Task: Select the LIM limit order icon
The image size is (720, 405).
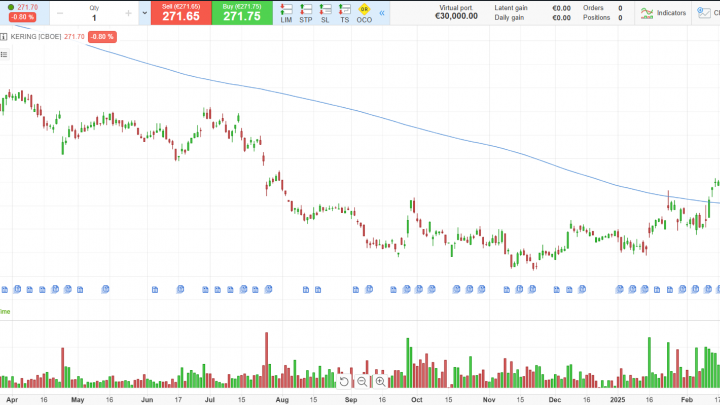Action: click(286, 13)
